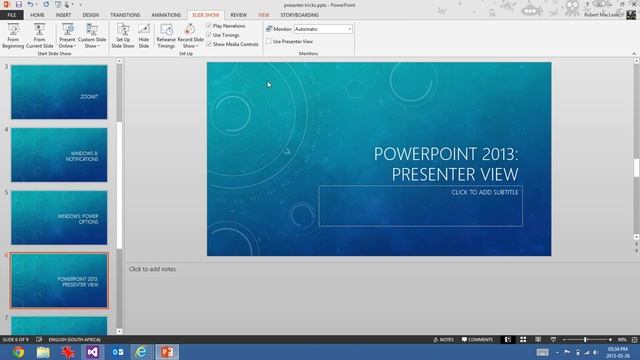Screen dimensions: 640x360
Task: Open Set Up Slide Show dialog
Action: [x=123, y=36]
